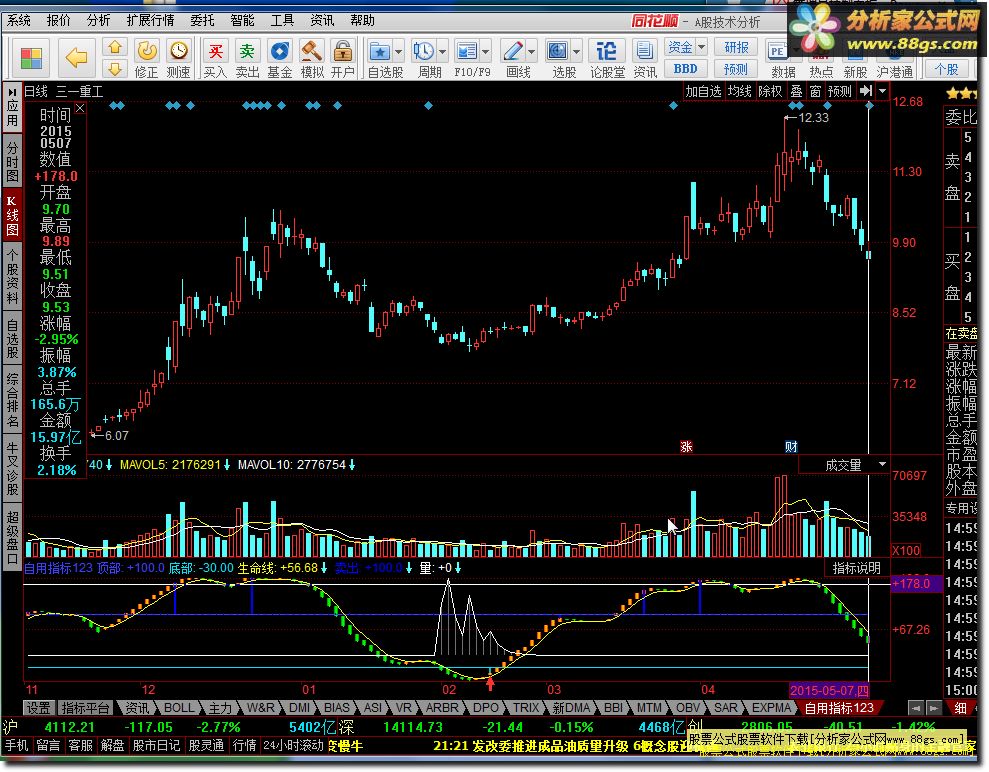This screenshot has width=989, height=772.
Task: Click the colorful home grid icon
Action: click(x=31, y=59)
